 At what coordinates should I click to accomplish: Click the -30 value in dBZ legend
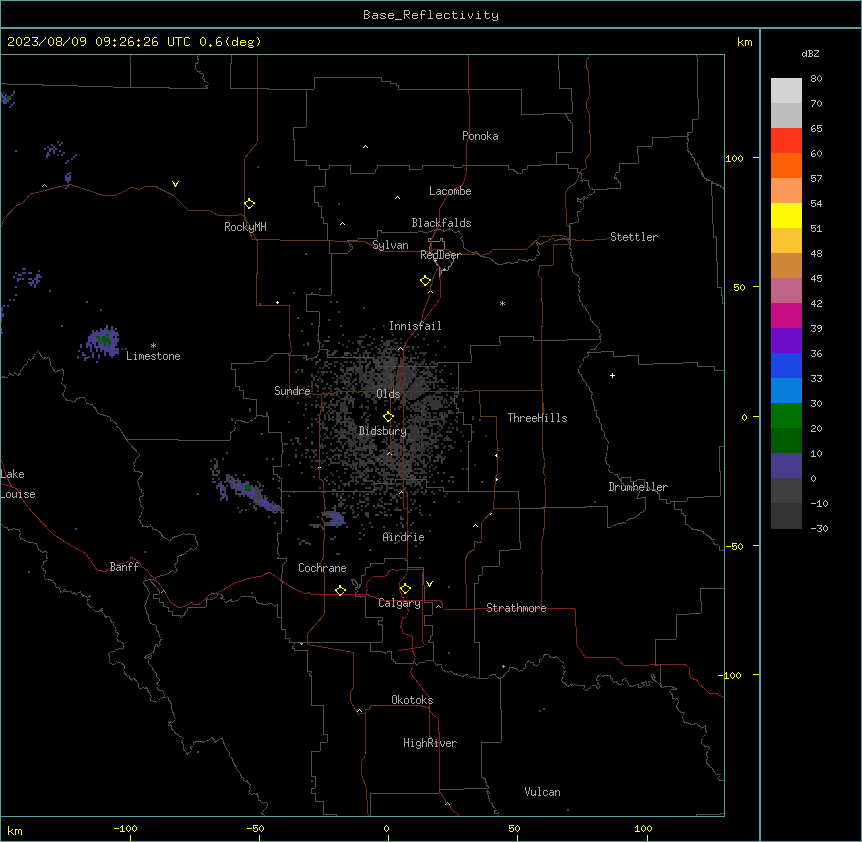click(x=819, y=528)
